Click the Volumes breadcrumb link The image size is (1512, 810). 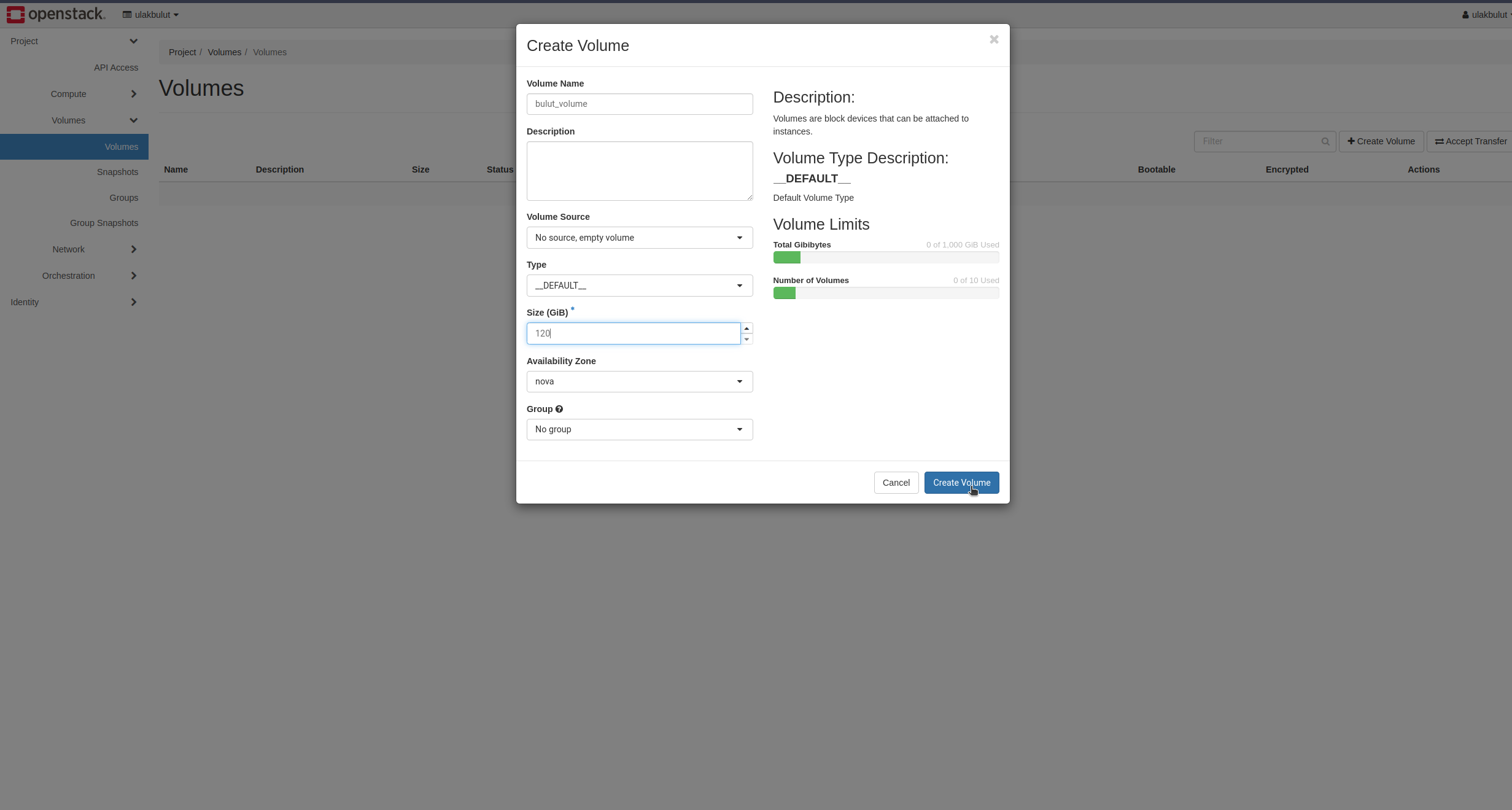click(x=224, y=52)
